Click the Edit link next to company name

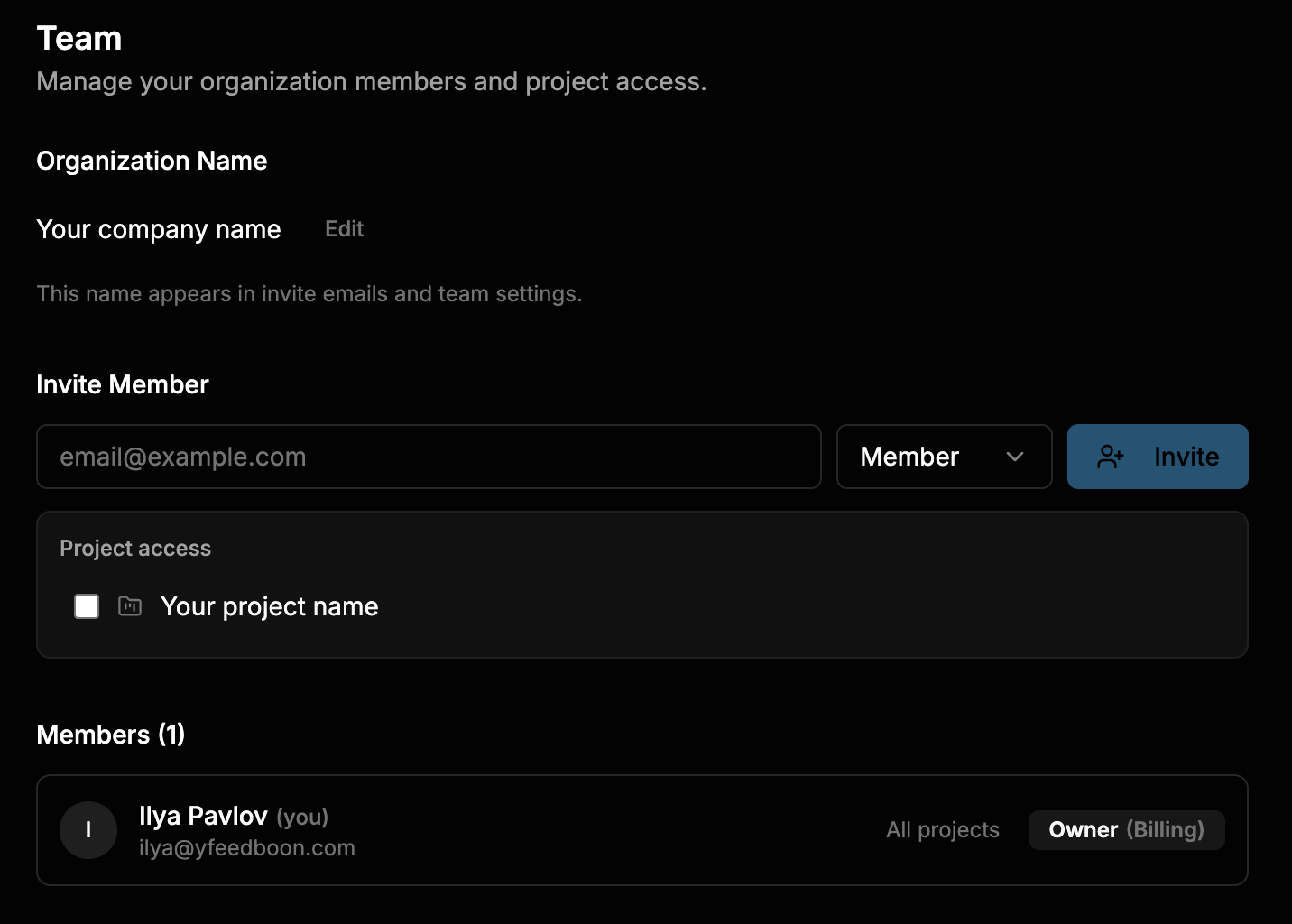click(343, 228)
